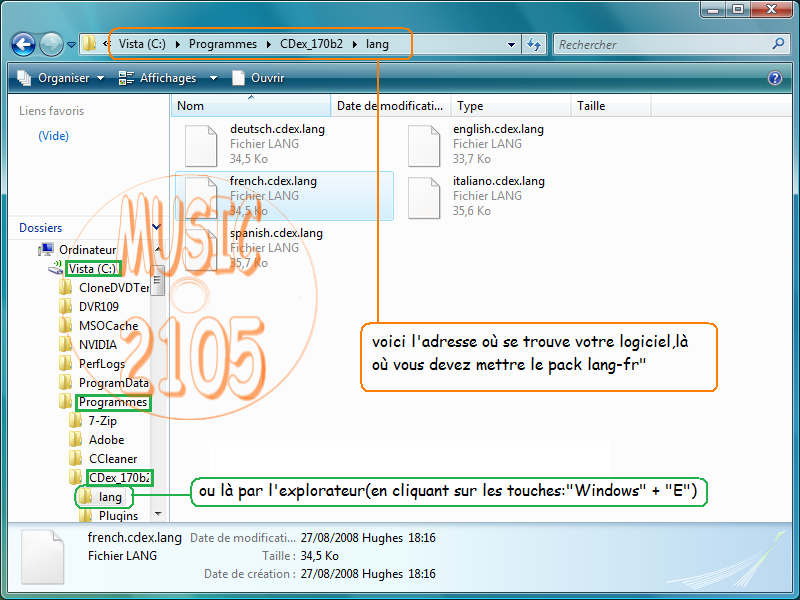Select the CloneDVDTemp folder in tree
Image resolution: width=800 pixels, height=600 pixels.
(114, 288)
